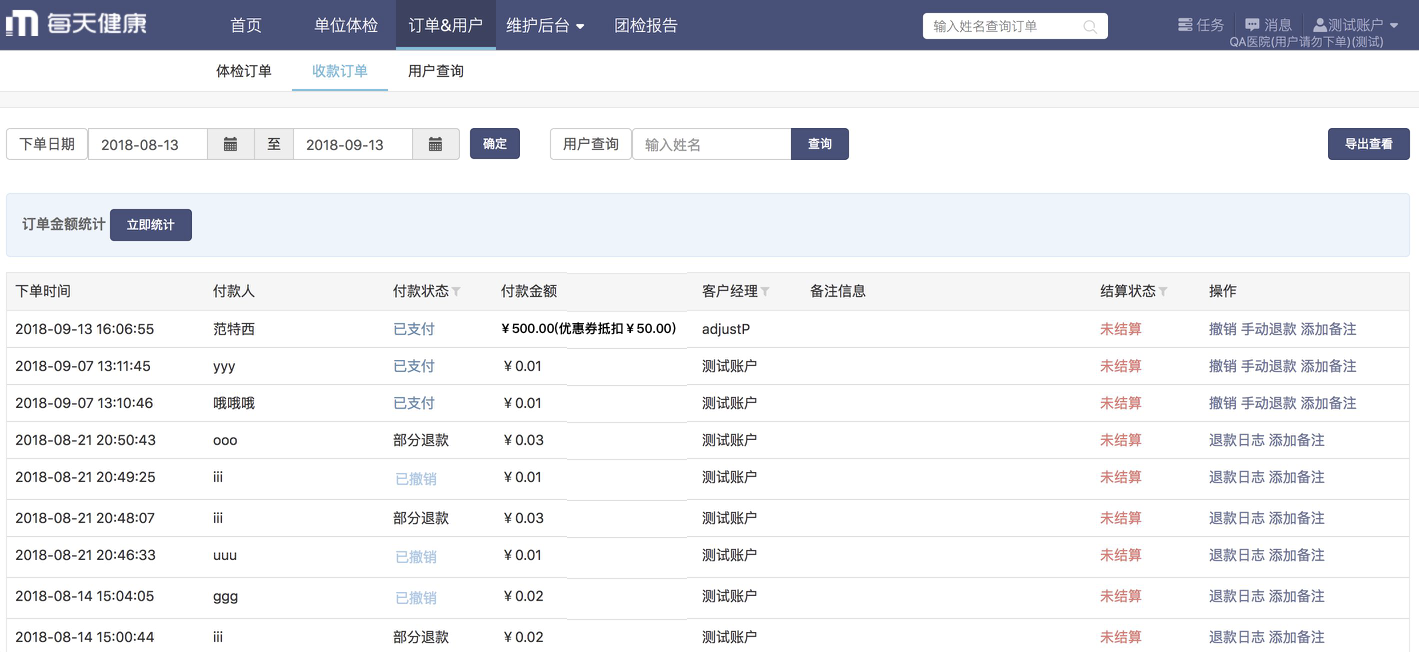This screenshot has height=653, width=1419.
Task: Click 撤销 for the yyy order
Action: (1223, 366)
